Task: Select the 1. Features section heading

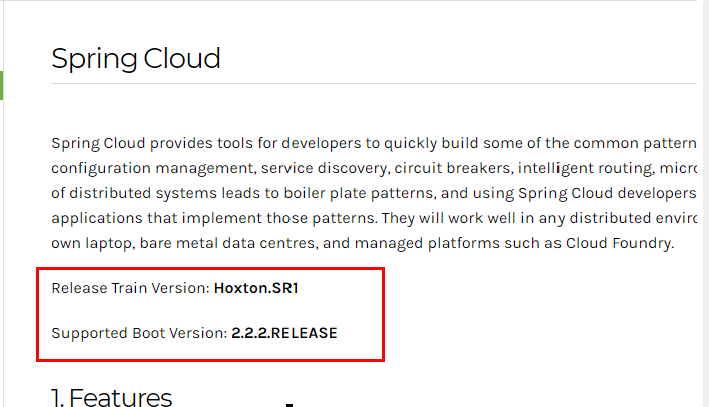Action: click(x=112, y=397)
